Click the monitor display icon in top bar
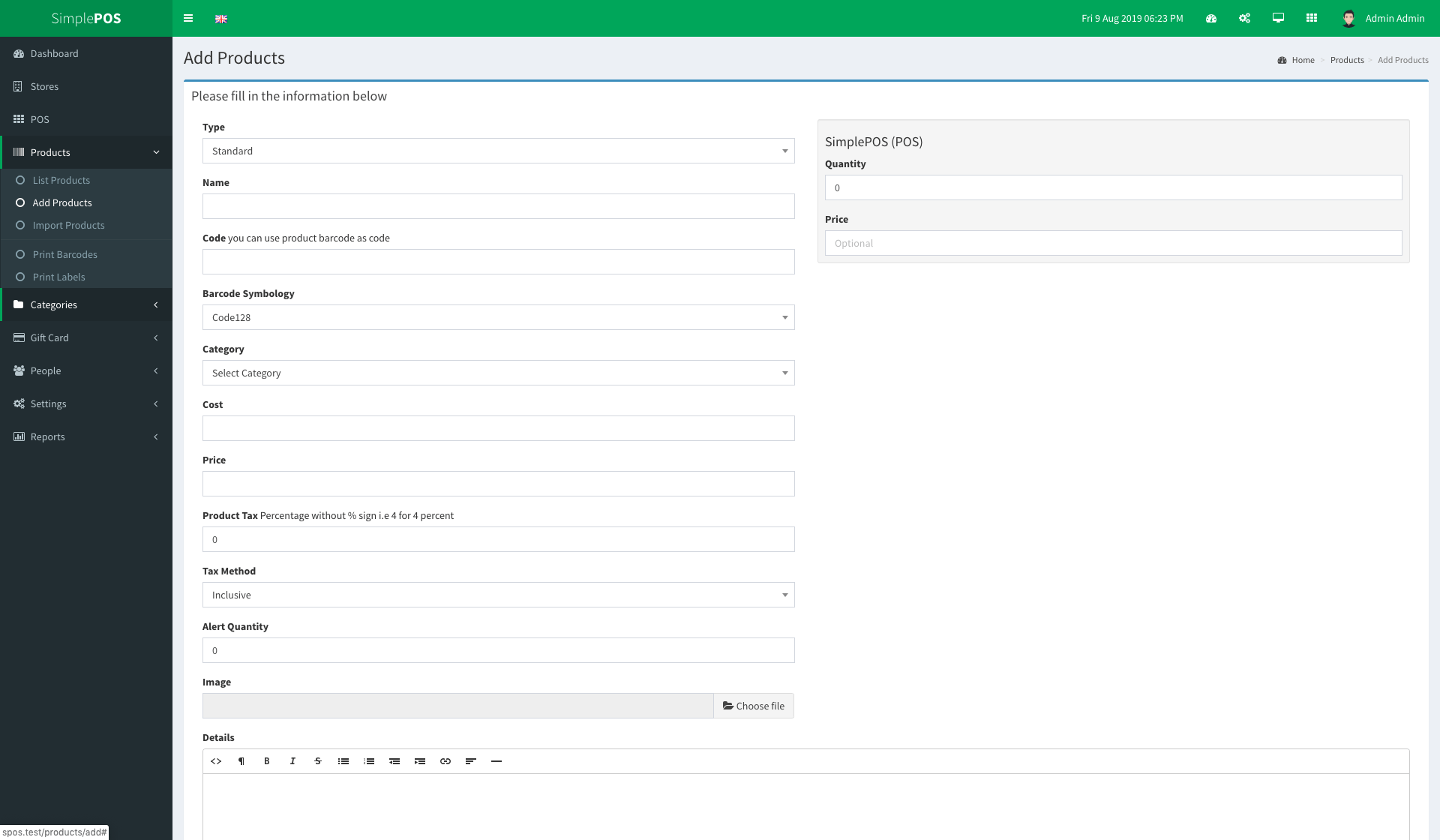This screenshot has width=1440, height=840. tap(1279, 18)
